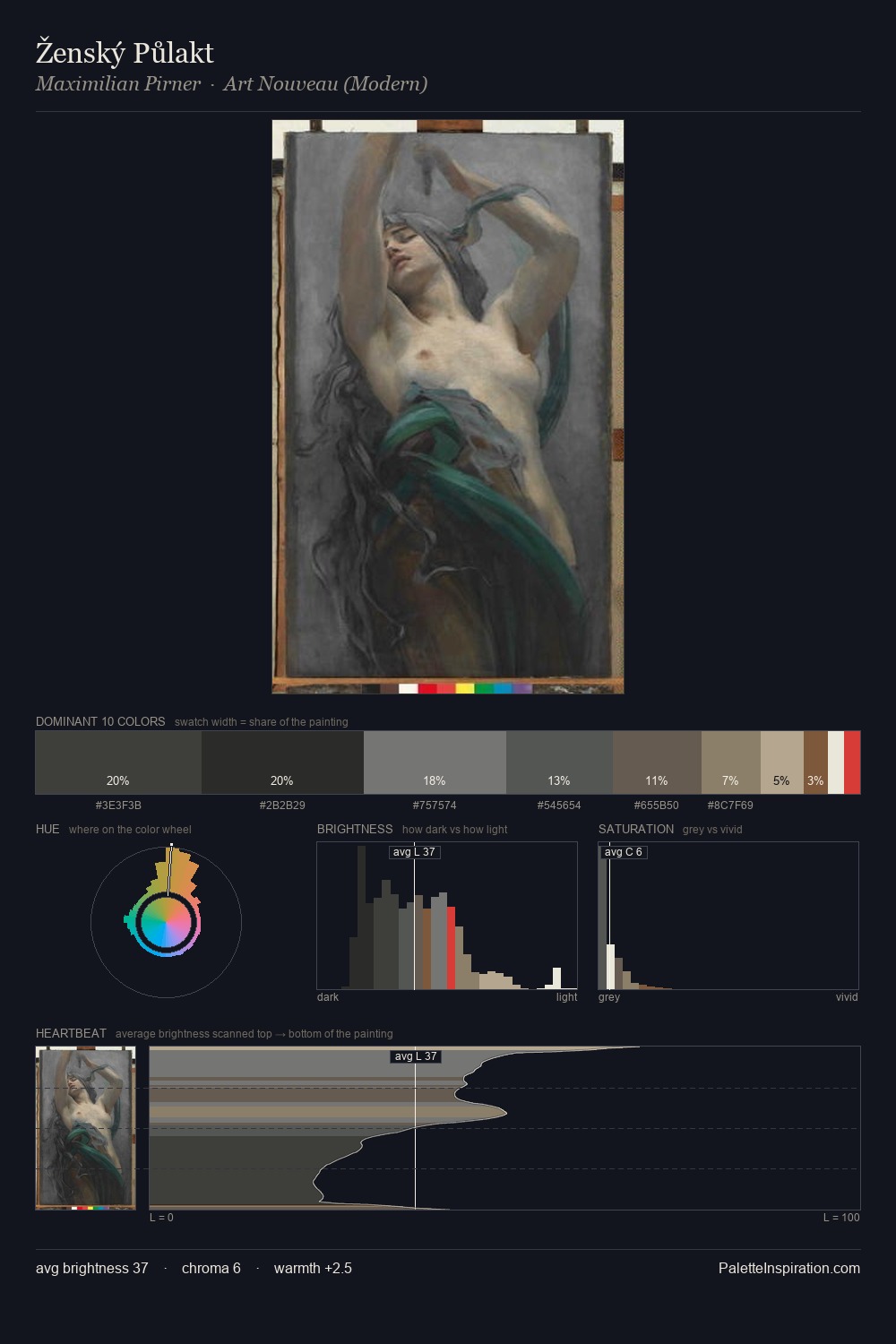Select the 20% swatch labeled #3E3F3B
The height and width of the screenshot is (1344, 896).
pos(118,762)
